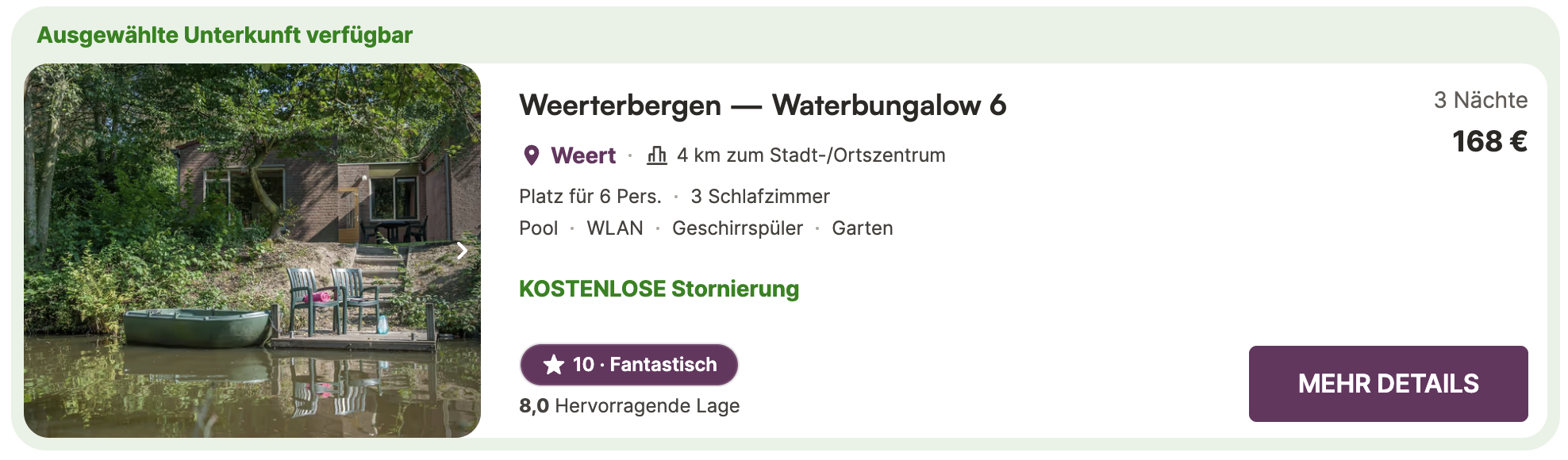Screen dimensions: 1568x460
Task: Click the Geschirrspüler amenity text
Action: (737, 228)
